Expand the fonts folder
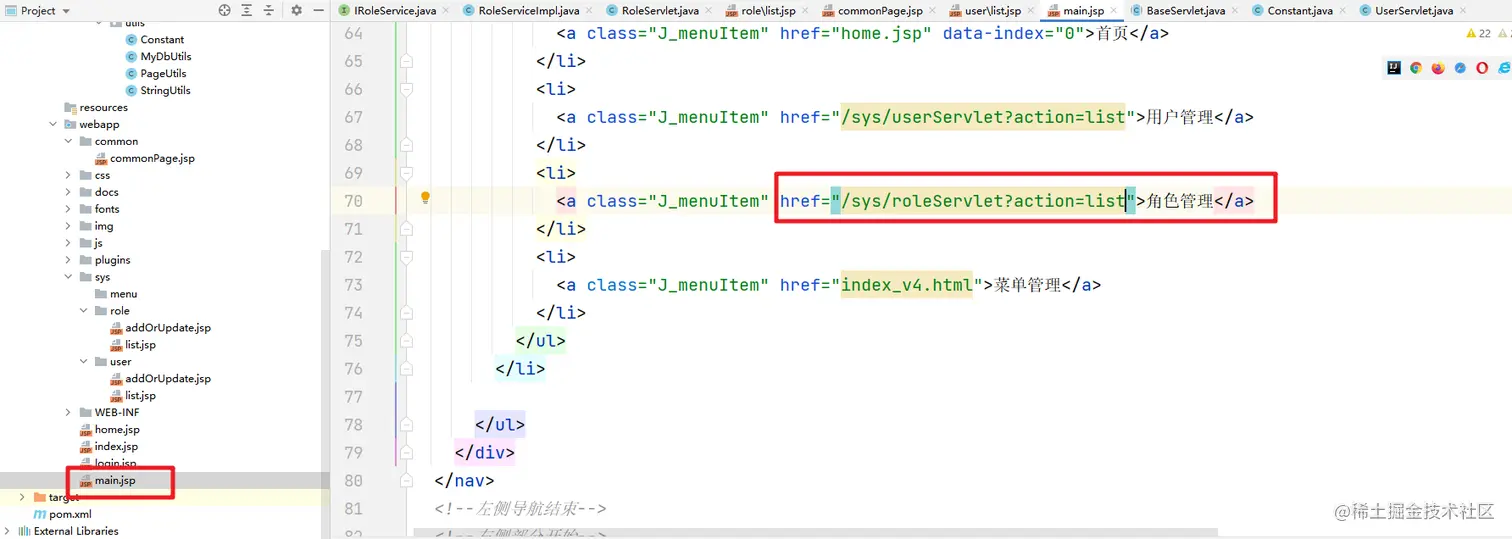 click(x=68, y=209)
